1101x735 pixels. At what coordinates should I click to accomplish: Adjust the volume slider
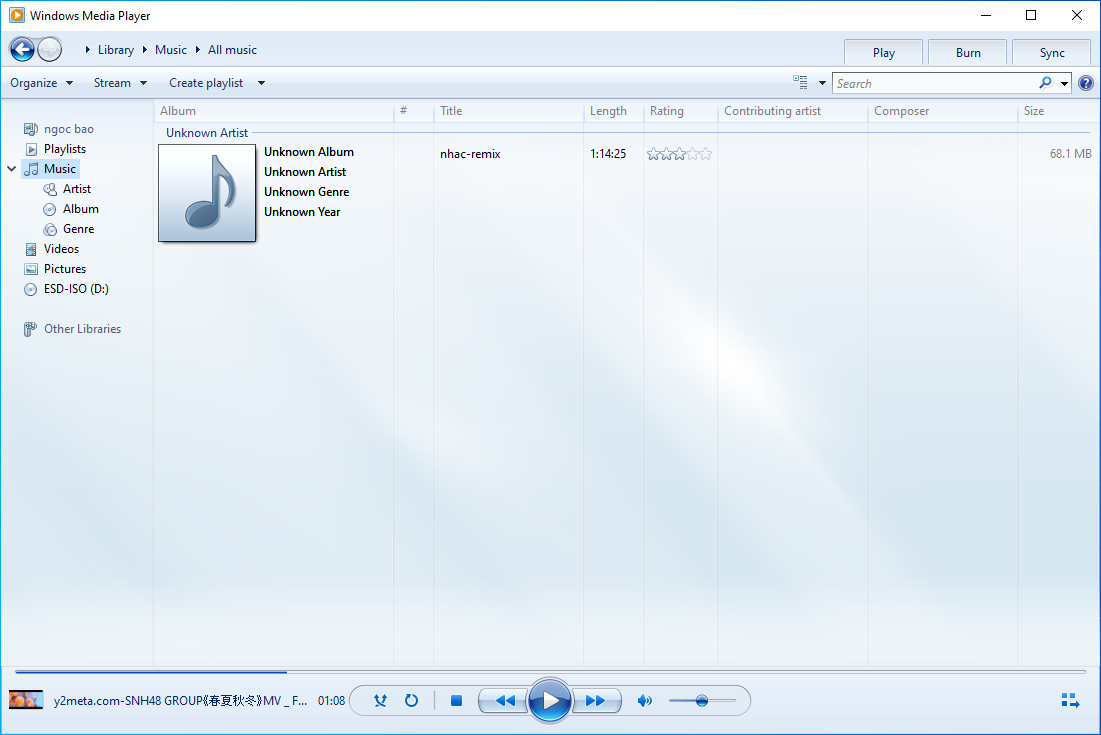702,701
